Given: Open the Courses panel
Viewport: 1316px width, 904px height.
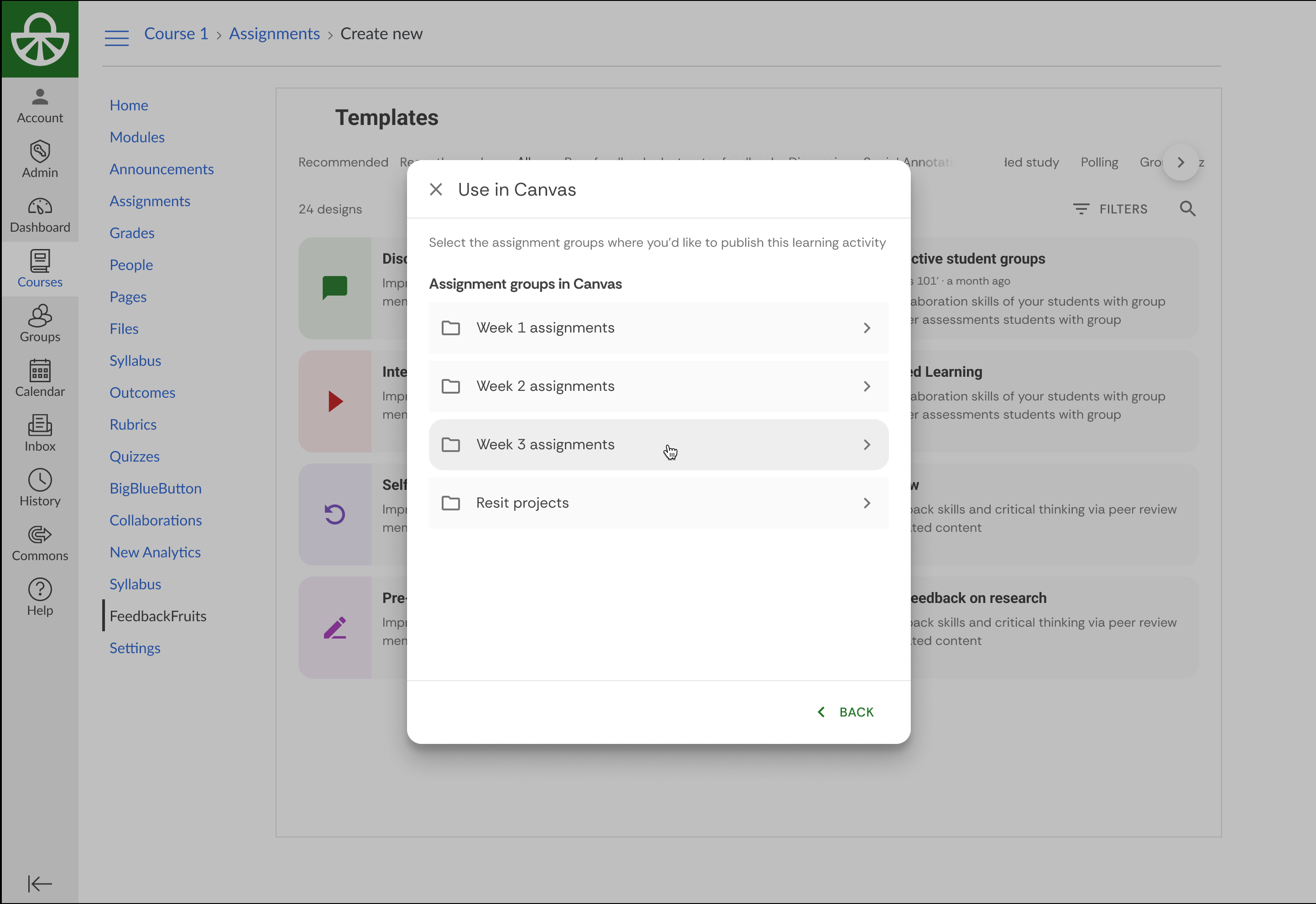Looking at the screenshot, I should pyautogui.click(x=40, y=269).
